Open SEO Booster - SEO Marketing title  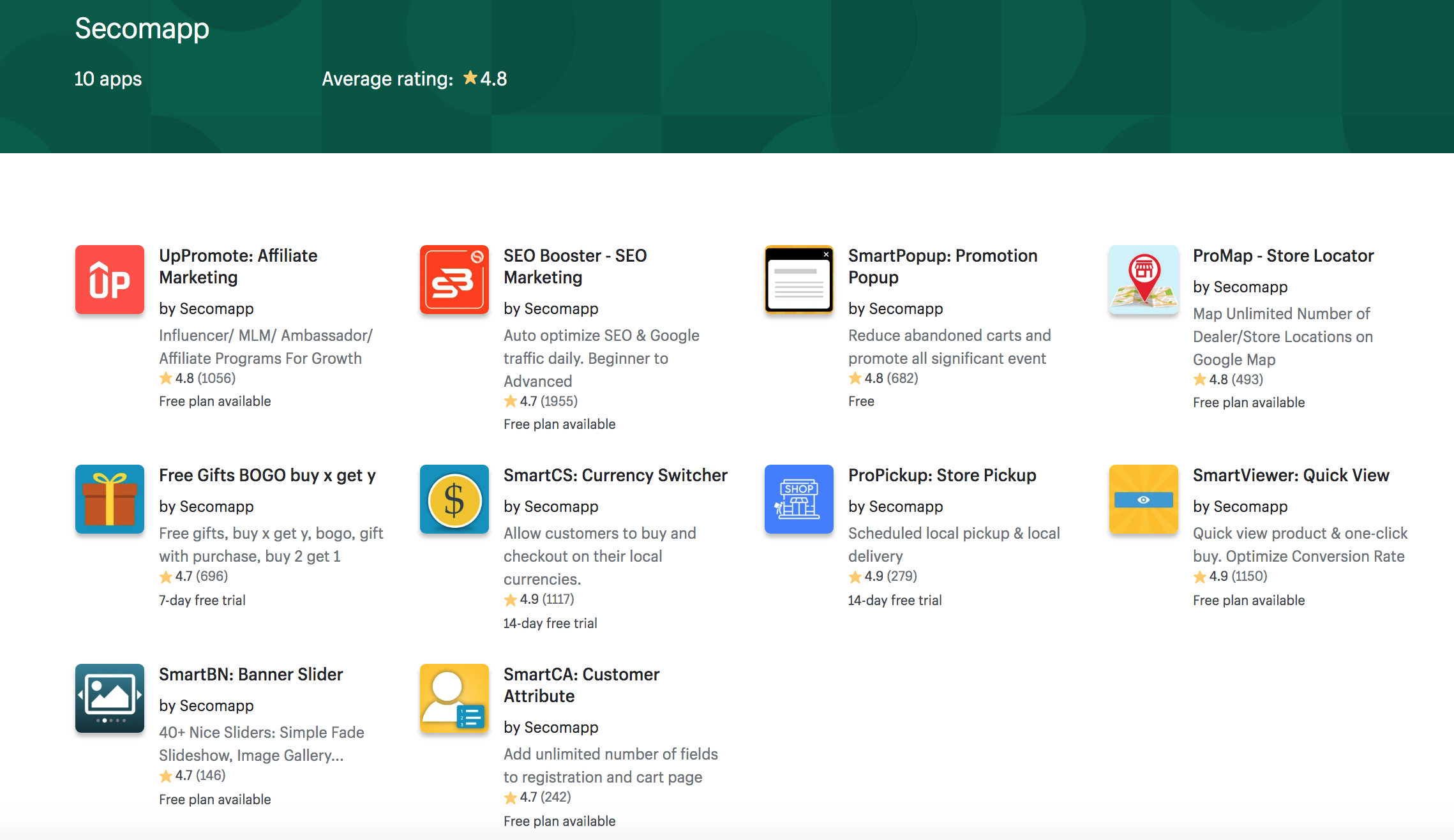pyautogui.click(x=575, y=266)
